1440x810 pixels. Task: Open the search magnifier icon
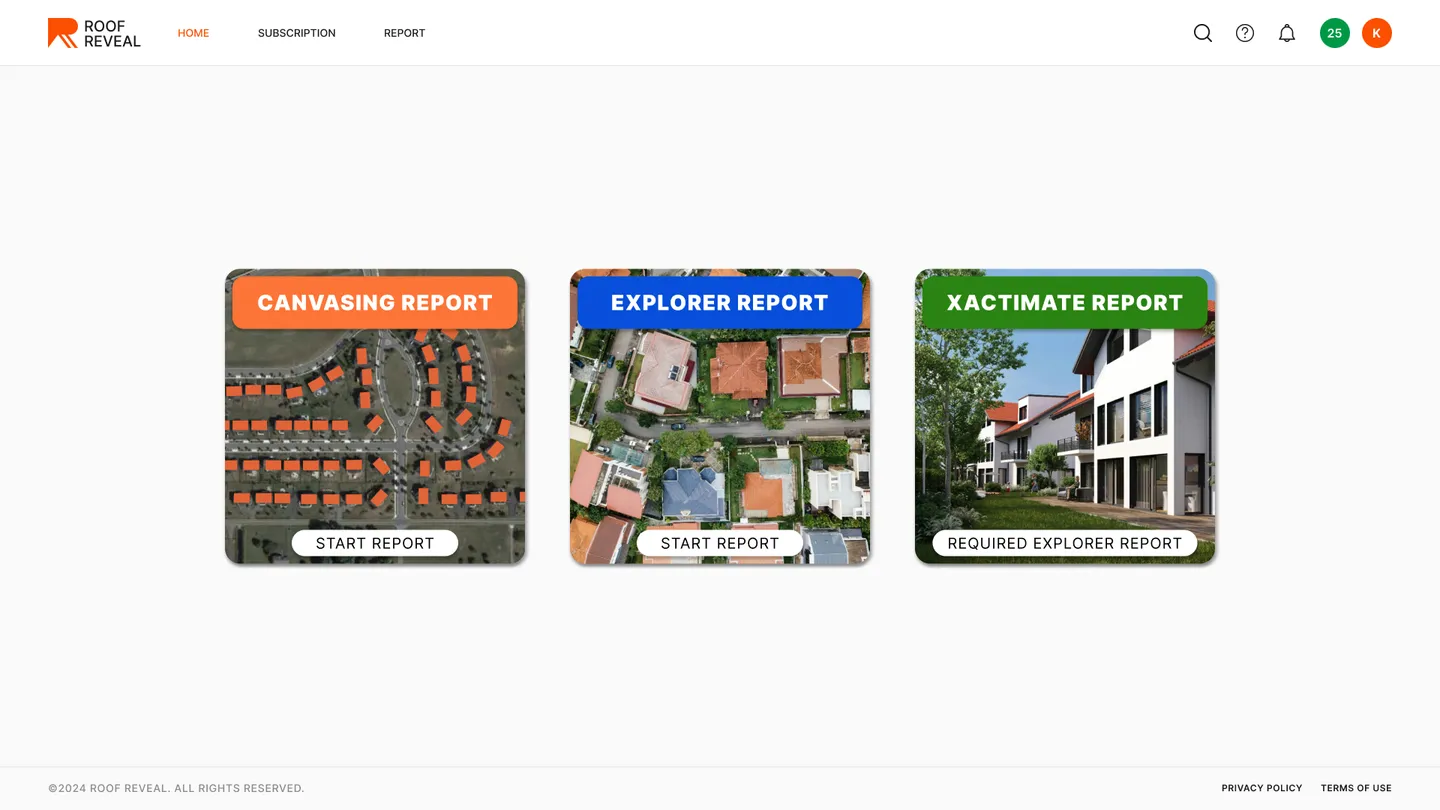point(1203,33)
